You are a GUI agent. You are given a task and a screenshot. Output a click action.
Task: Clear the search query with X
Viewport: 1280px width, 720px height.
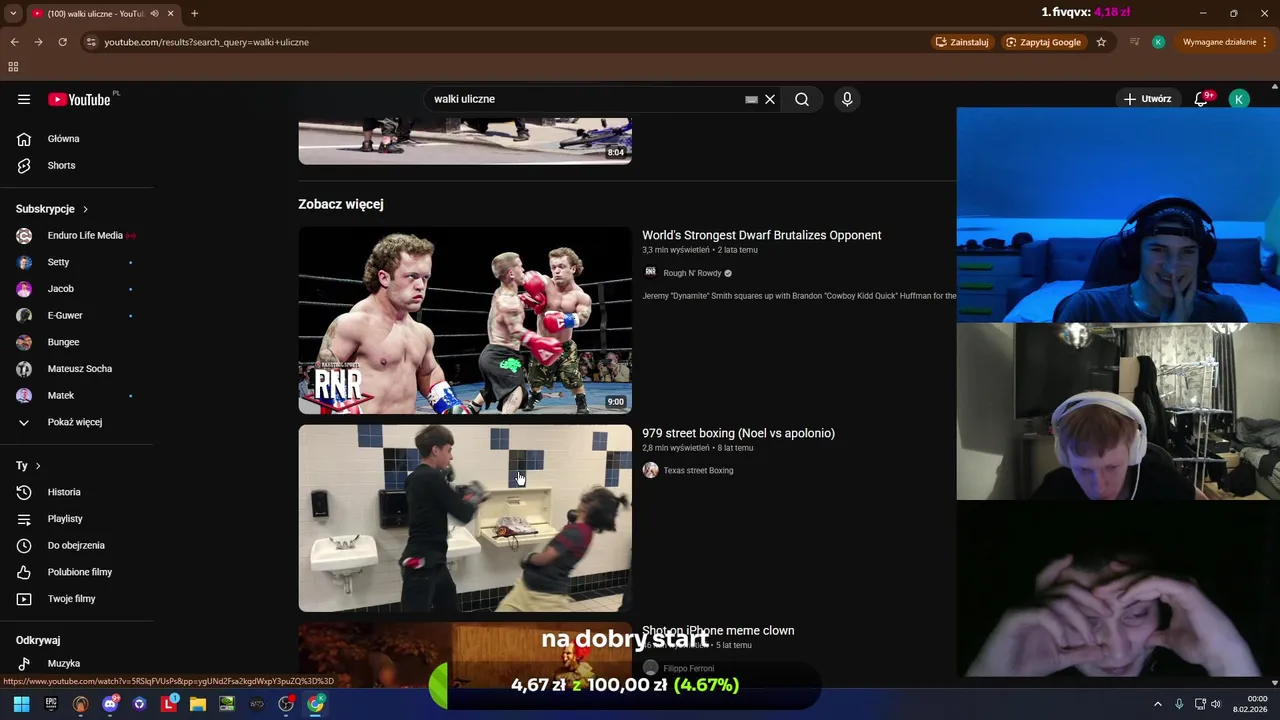pos(770,99)
